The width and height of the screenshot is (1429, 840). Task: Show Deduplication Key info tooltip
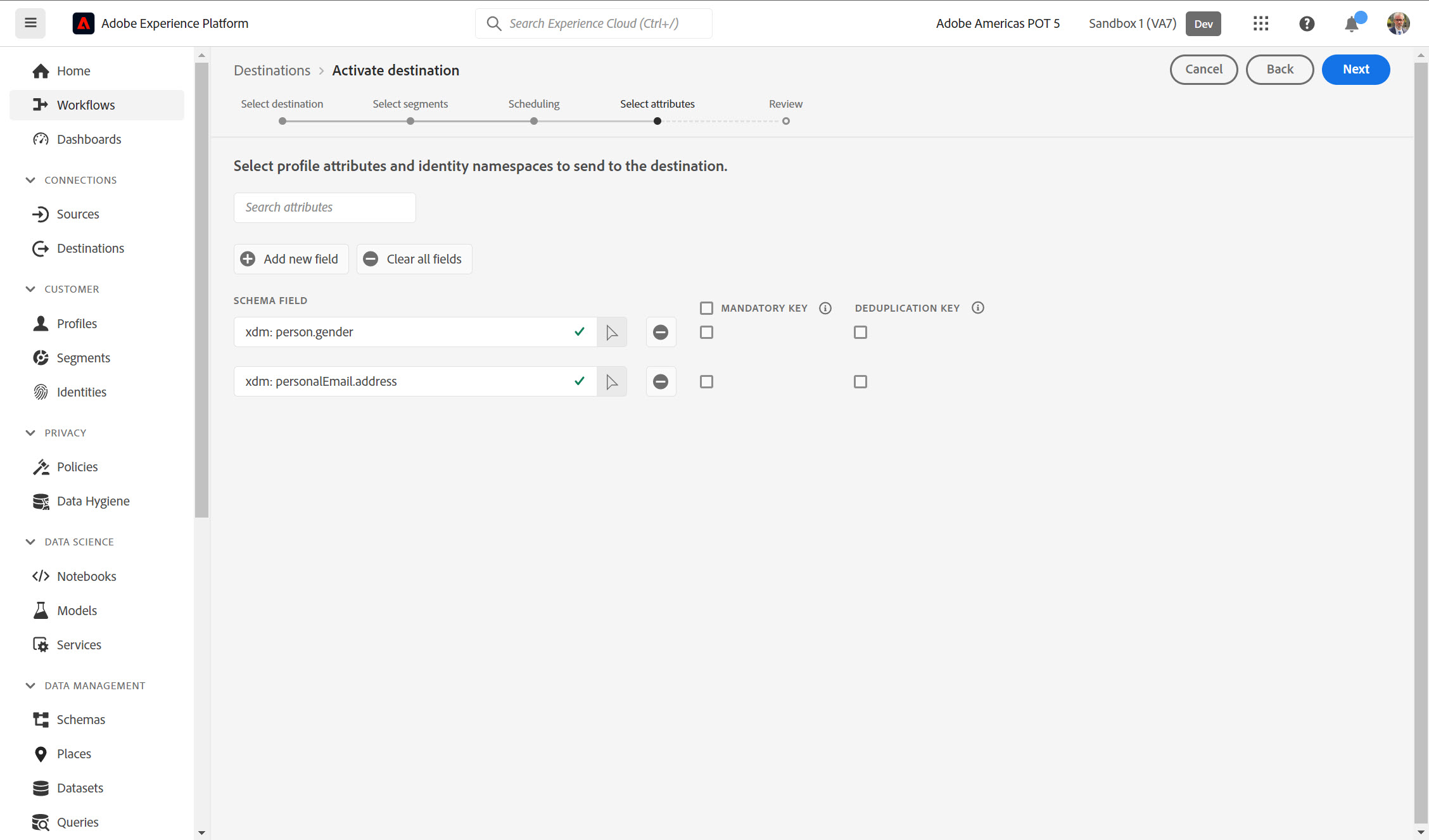pyautogui.click(x=978, y=308)
